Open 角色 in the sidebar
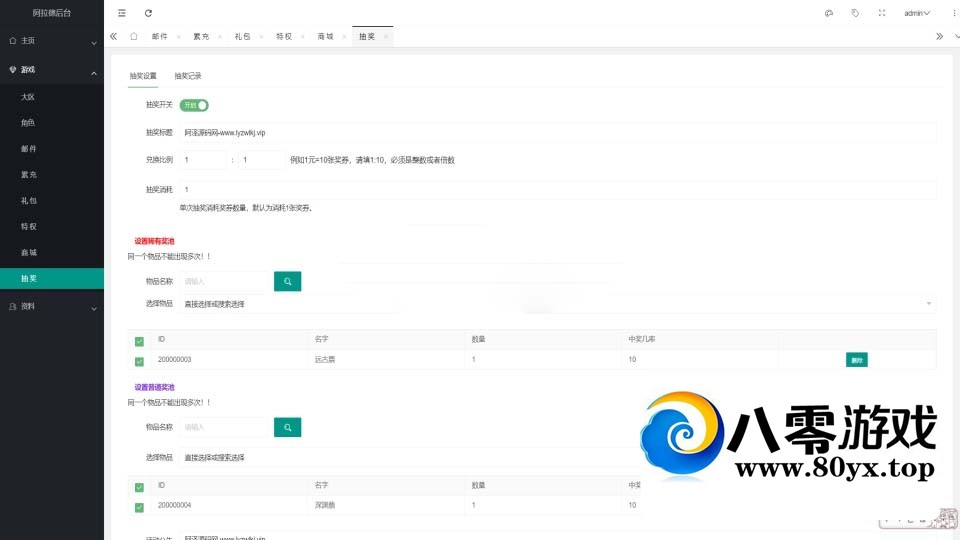Image resolution: width=960 pixels, height=540 pixels. [x=52, y=122]
